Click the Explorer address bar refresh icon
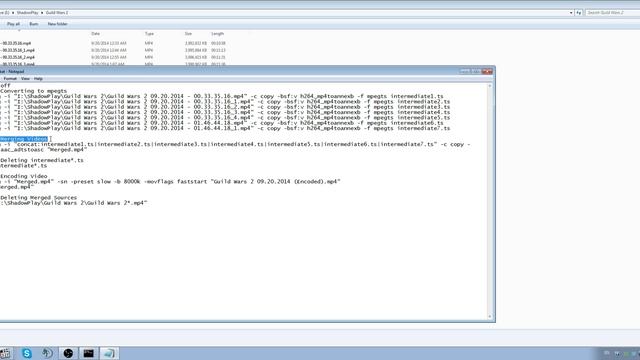This screenshot has width=640, height=360. 578,13
